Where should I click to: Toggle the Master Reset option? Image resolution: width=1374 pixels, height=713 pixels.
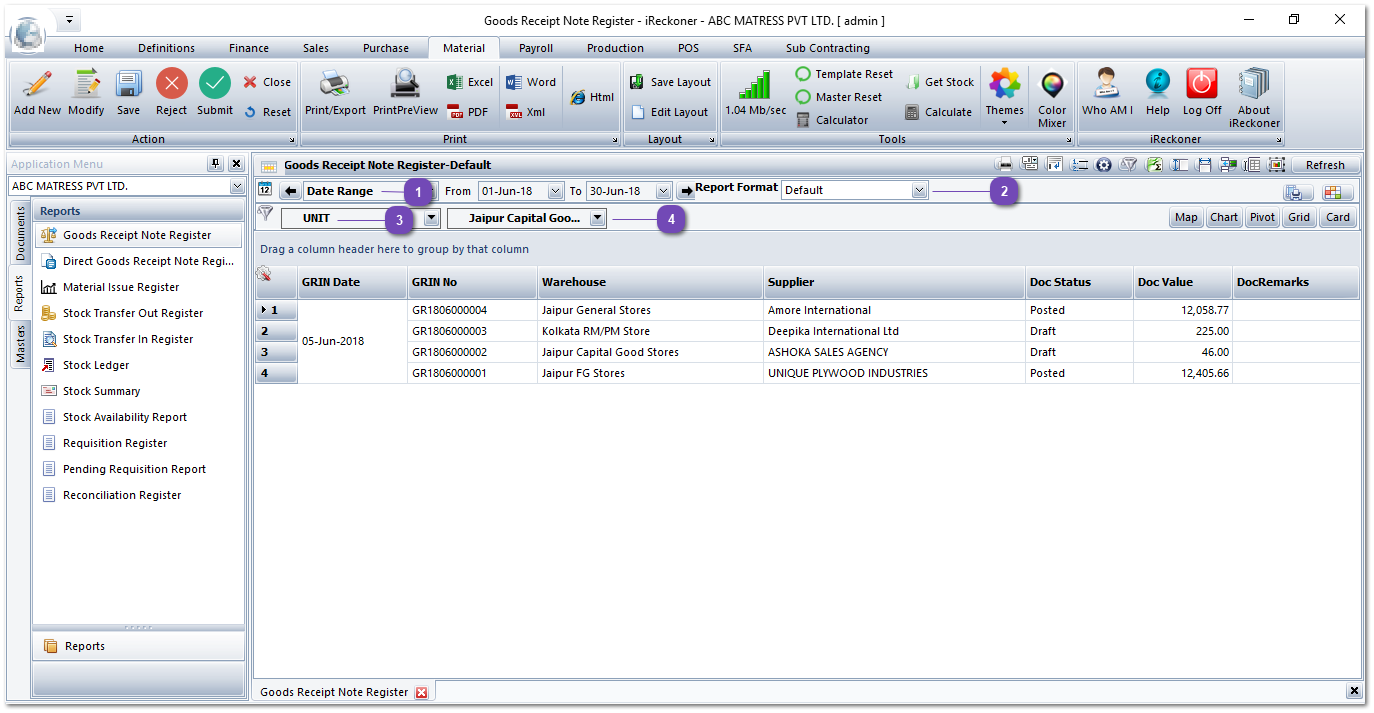click(x=839, y=97)
